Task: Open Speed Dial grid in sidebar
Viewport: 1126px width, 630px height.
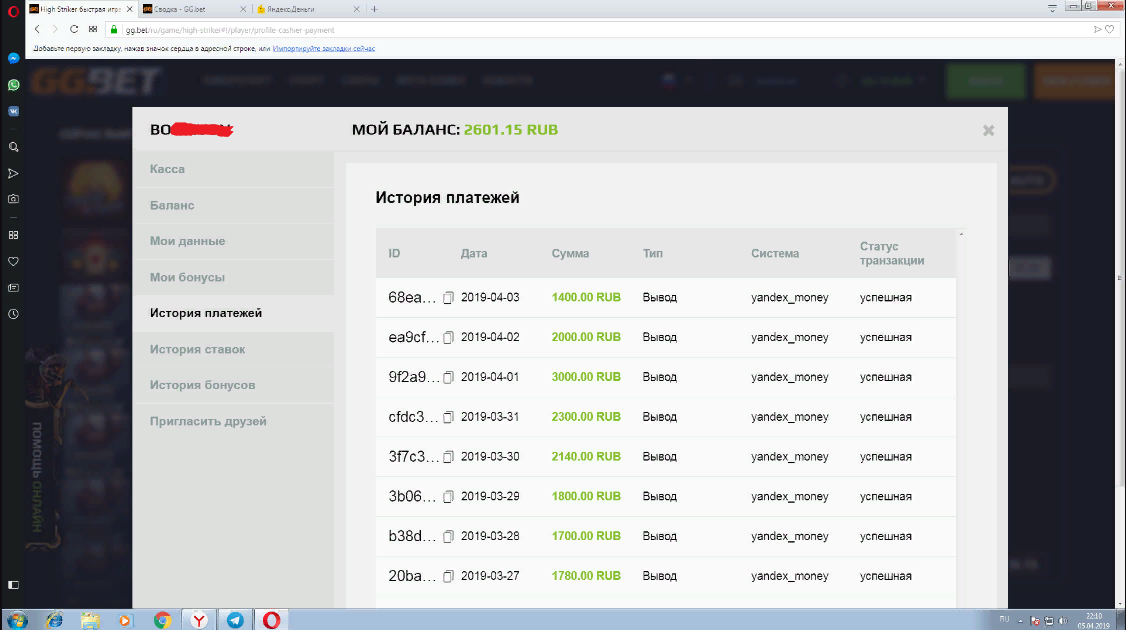Action: click(13, 235)
